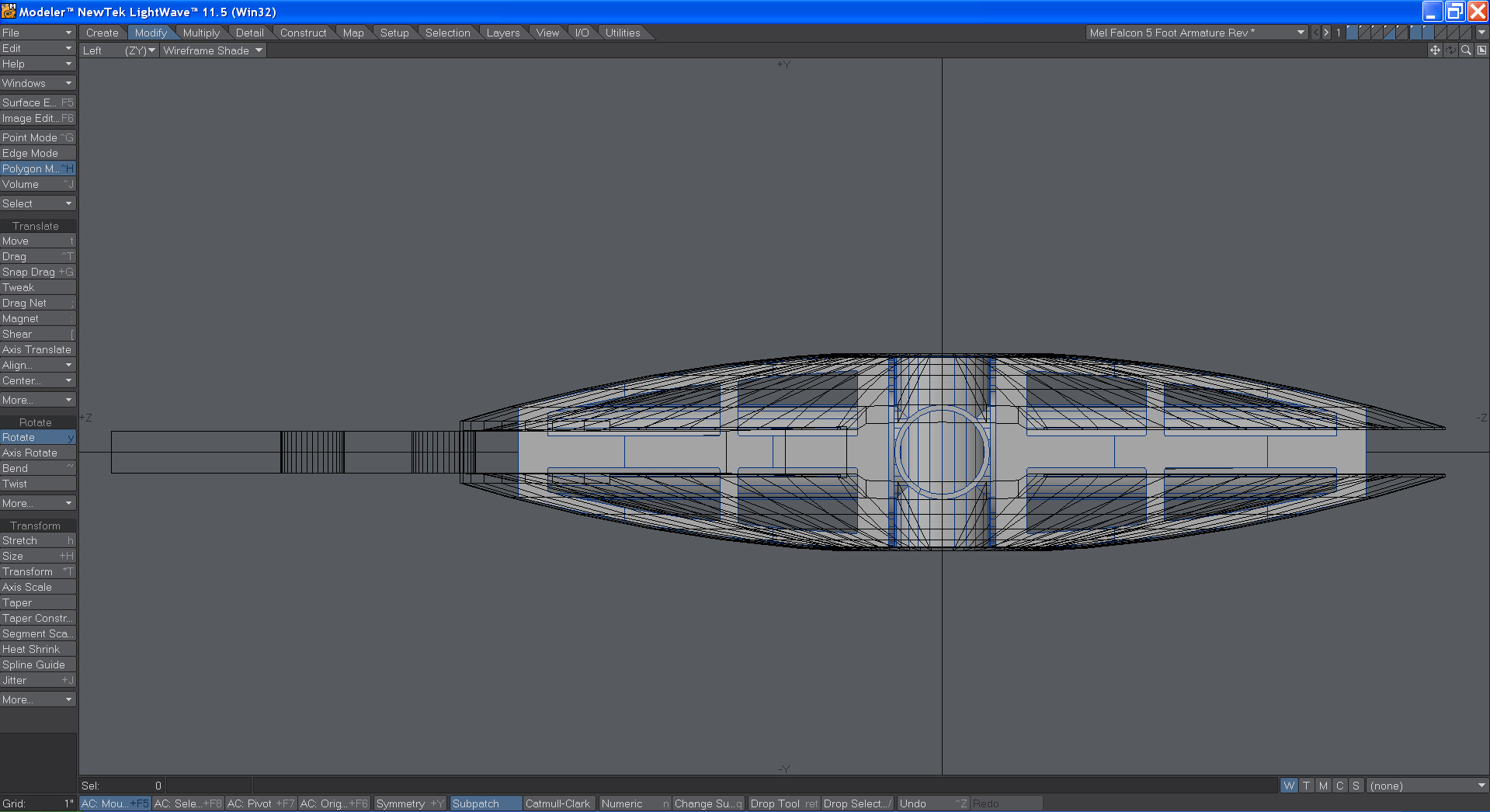Open dropdown arrow right of layer buttons
The height and width of the screenshot is (812, 1490).
pos(1482,33)
